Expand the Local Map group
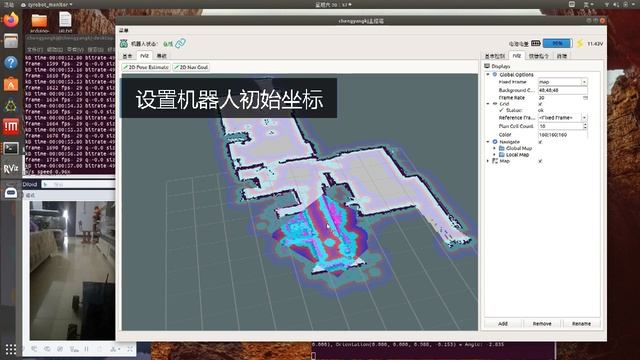 pyautogui.click(x=495, y=155)
